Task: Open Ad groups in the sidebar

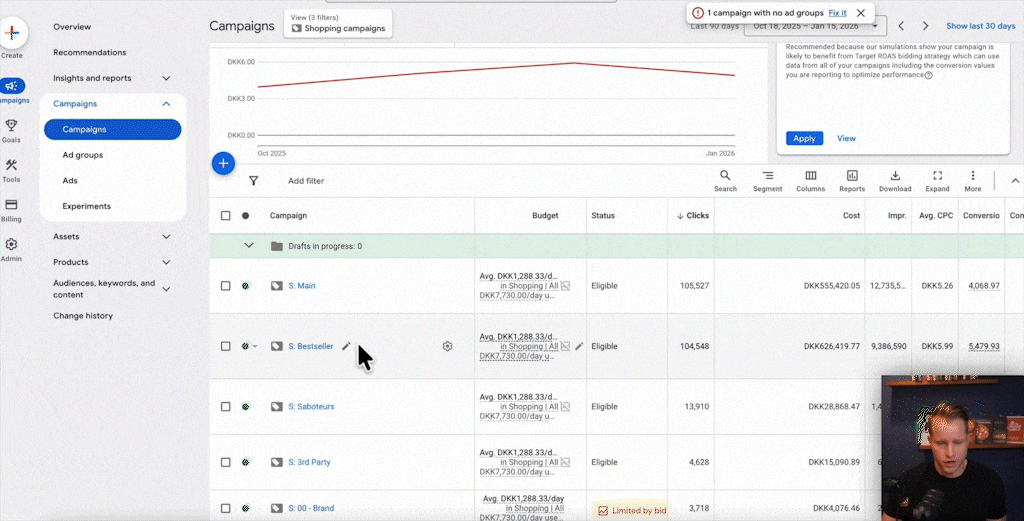Action: coord(83,155)
